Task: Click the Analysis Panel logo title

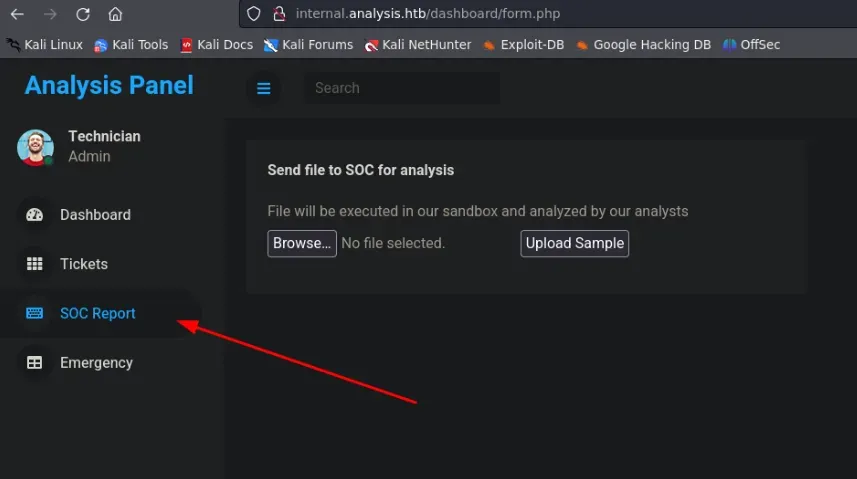Action: (109, 85)
